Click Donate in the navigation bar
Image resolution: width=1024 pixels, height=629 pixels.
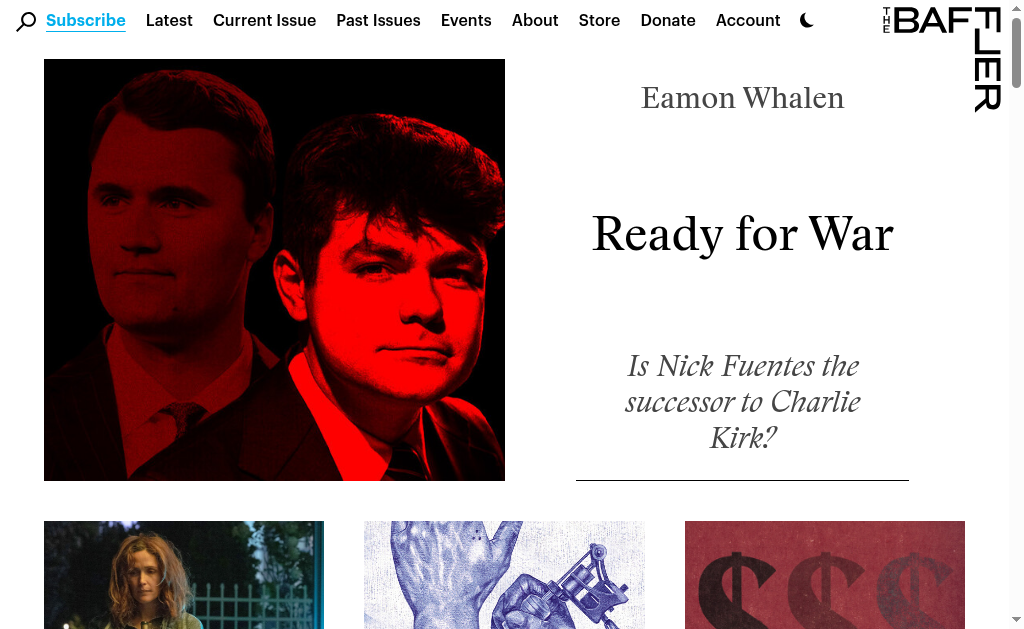667,20
